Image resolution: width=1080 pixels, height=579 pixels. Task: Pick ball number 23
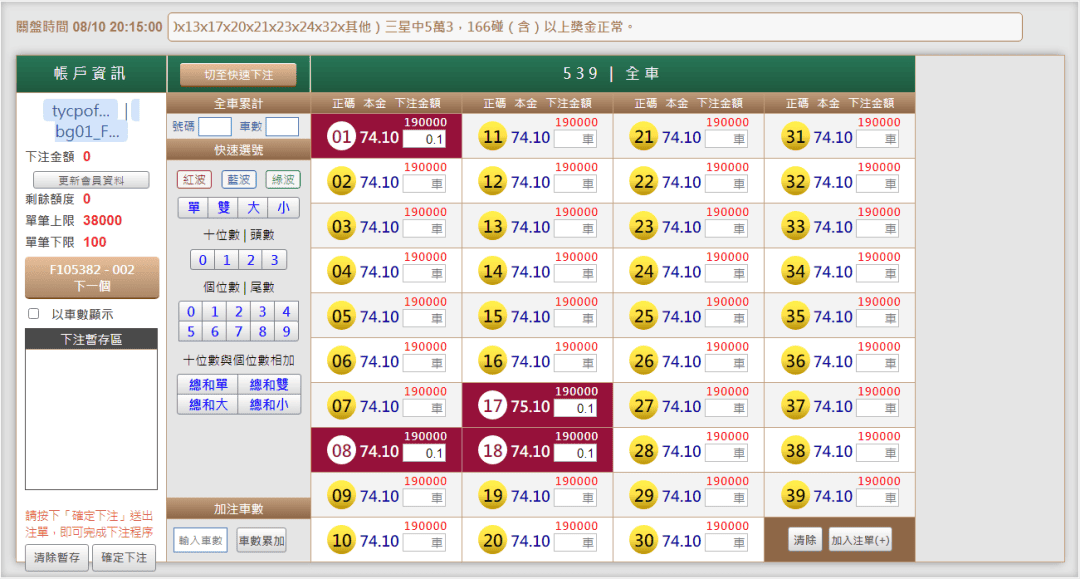click(x=643, y=227)
